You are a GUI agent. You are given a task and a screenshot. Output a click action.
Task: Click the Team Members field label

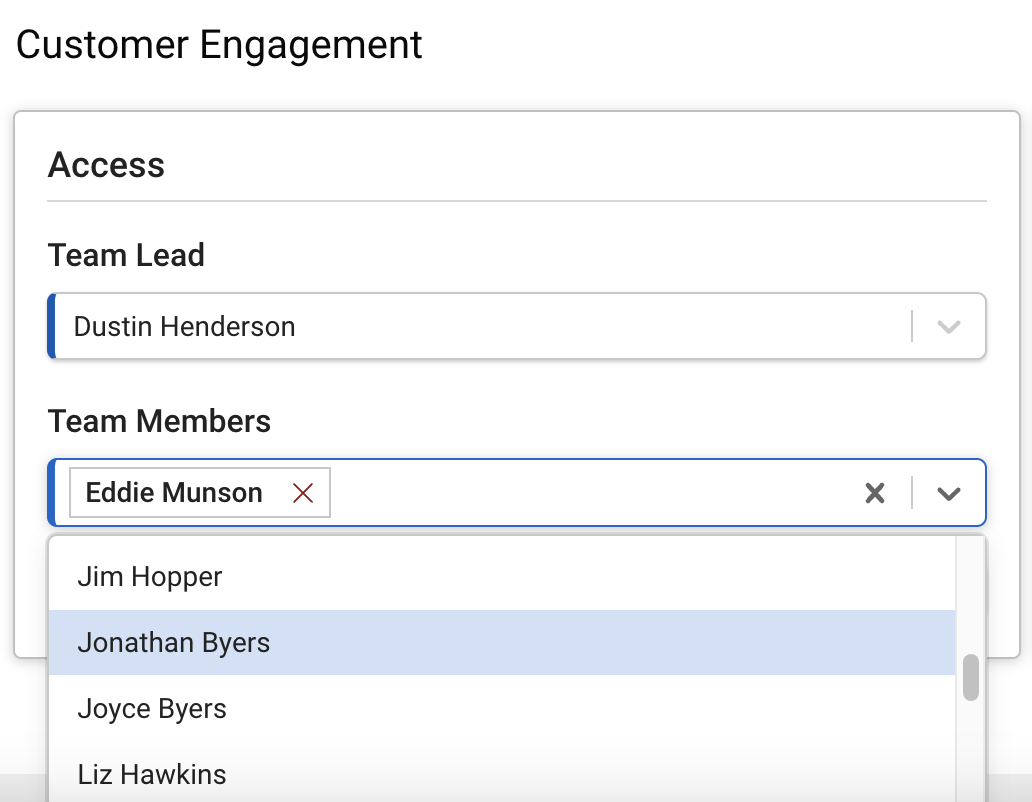159,421
